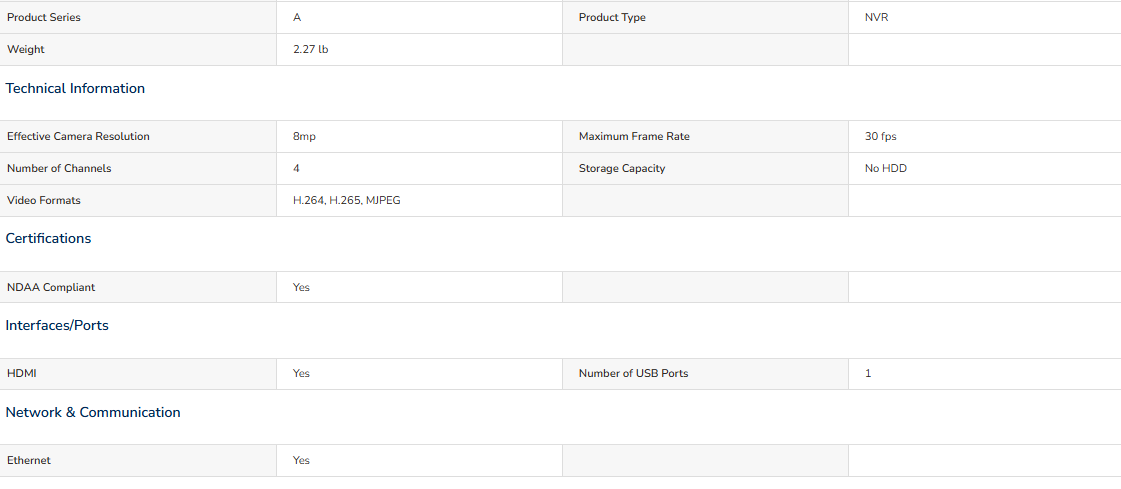Click the No HDD storage value
1121x489 pixels.
pos(886,169)
